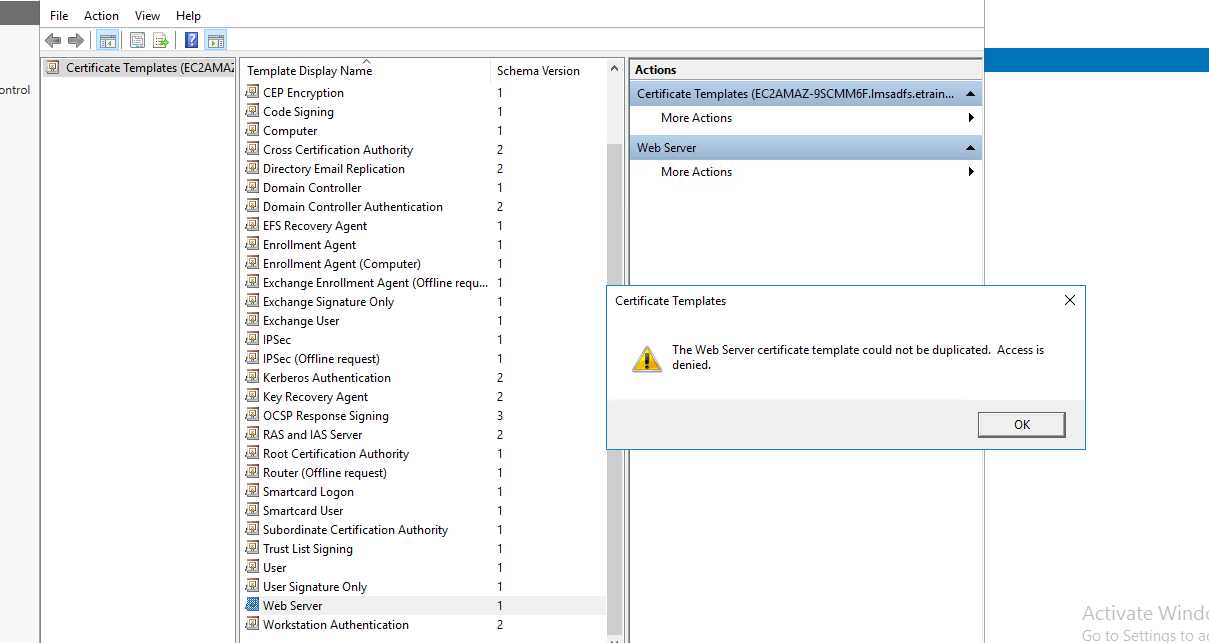Screen dimensions: 1209x643
Task: Click the warning icon in the dialog
Action: [x=646, y=356]
